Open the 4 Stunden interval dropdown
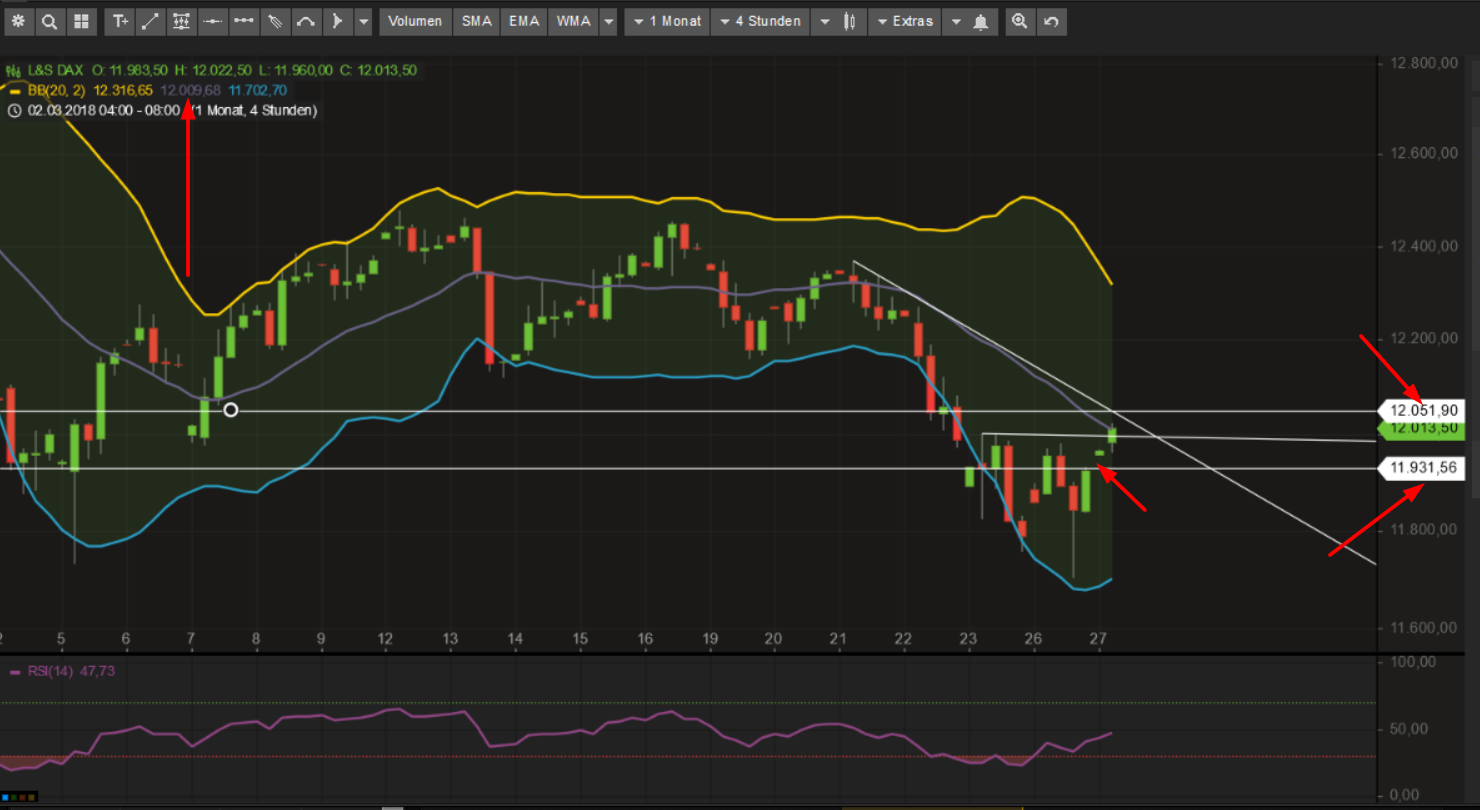1480x810 pixels. [759, 21]
